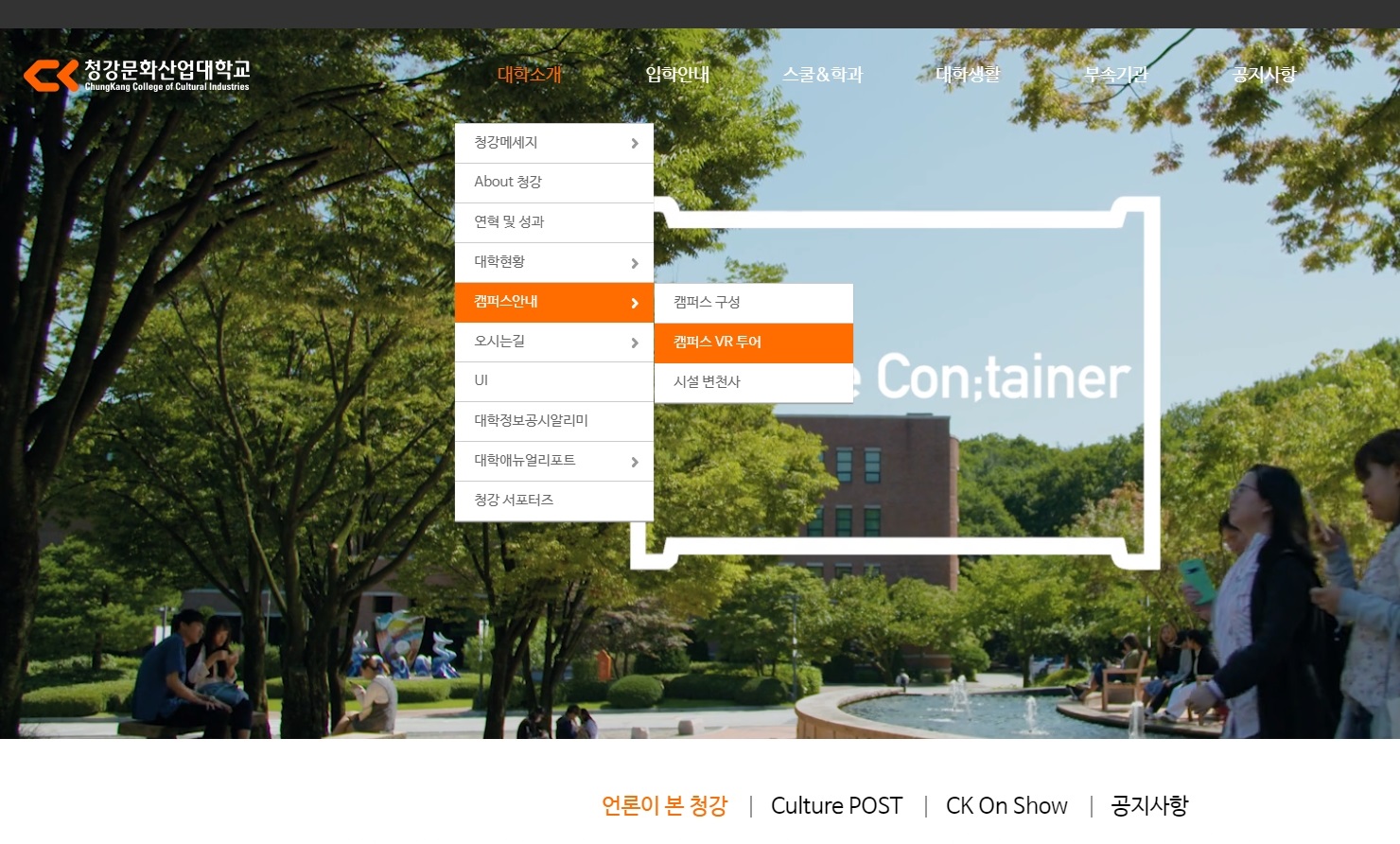The height and width of the screenshot is (844, 1400).
Task: Select 청강메세지 in the dropdown menu
Action: click(554, 143)
